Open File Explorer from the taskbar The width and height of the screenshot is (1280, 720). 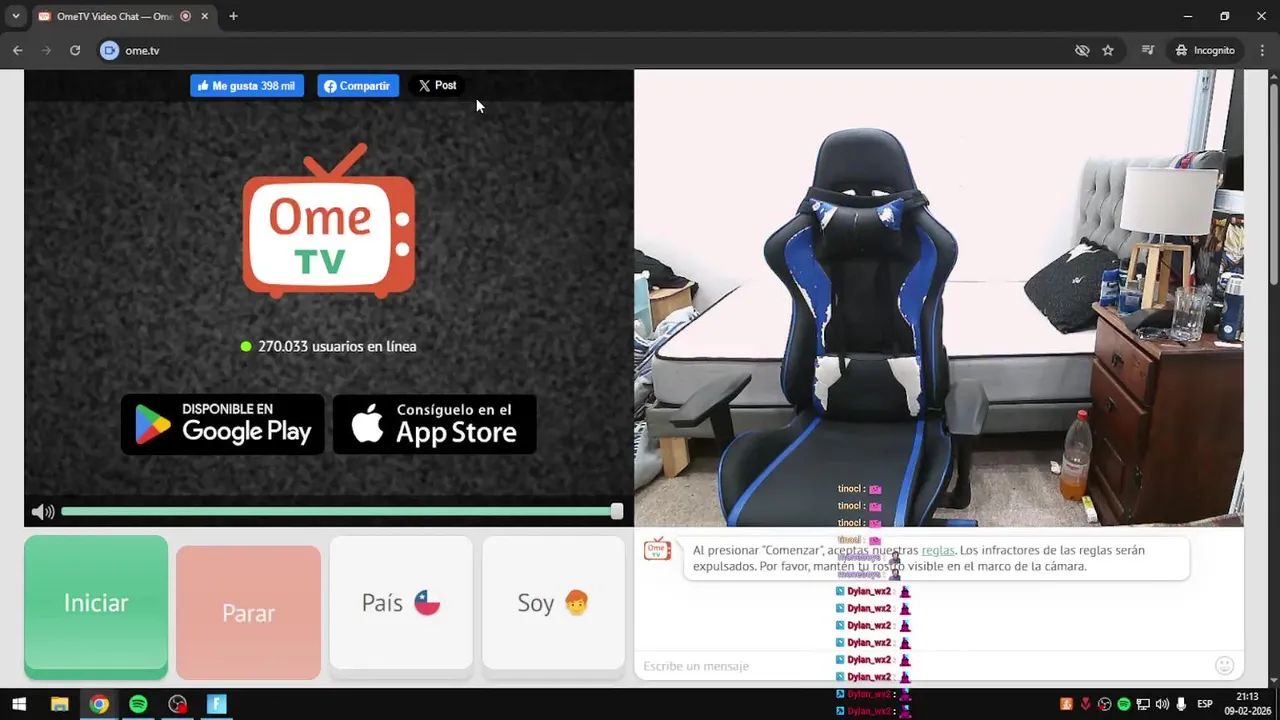[59, 704]
